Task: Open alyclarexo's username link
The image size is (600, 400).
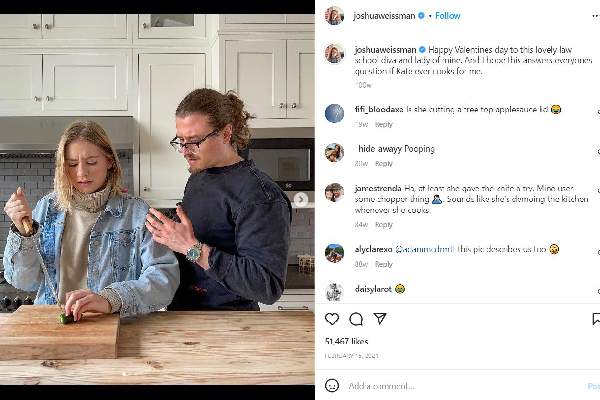Action: 373,249
